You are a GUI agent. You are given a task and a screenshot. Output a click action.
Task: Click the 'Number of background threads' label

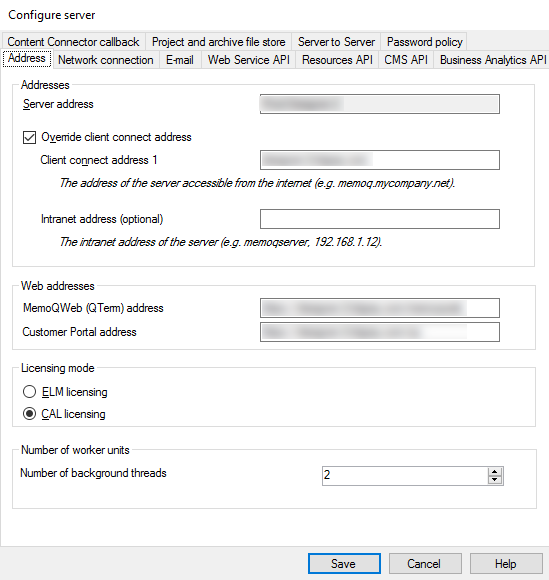click(93, 473)
